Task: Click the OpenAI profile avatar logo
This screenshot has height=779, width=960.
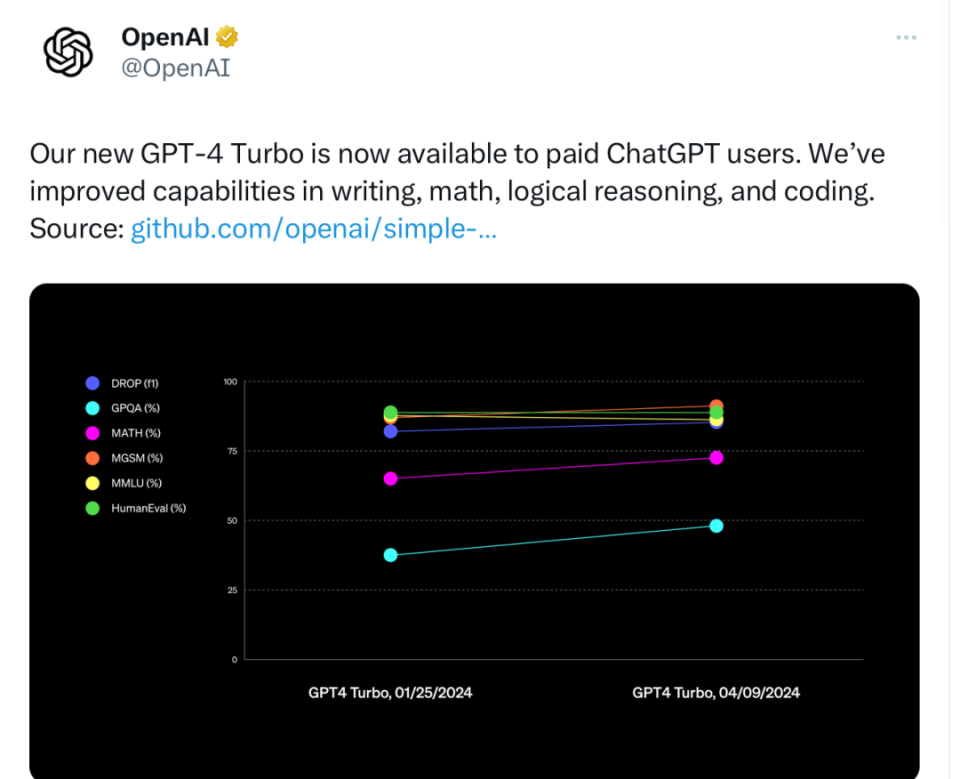Action: click(68, 51)
